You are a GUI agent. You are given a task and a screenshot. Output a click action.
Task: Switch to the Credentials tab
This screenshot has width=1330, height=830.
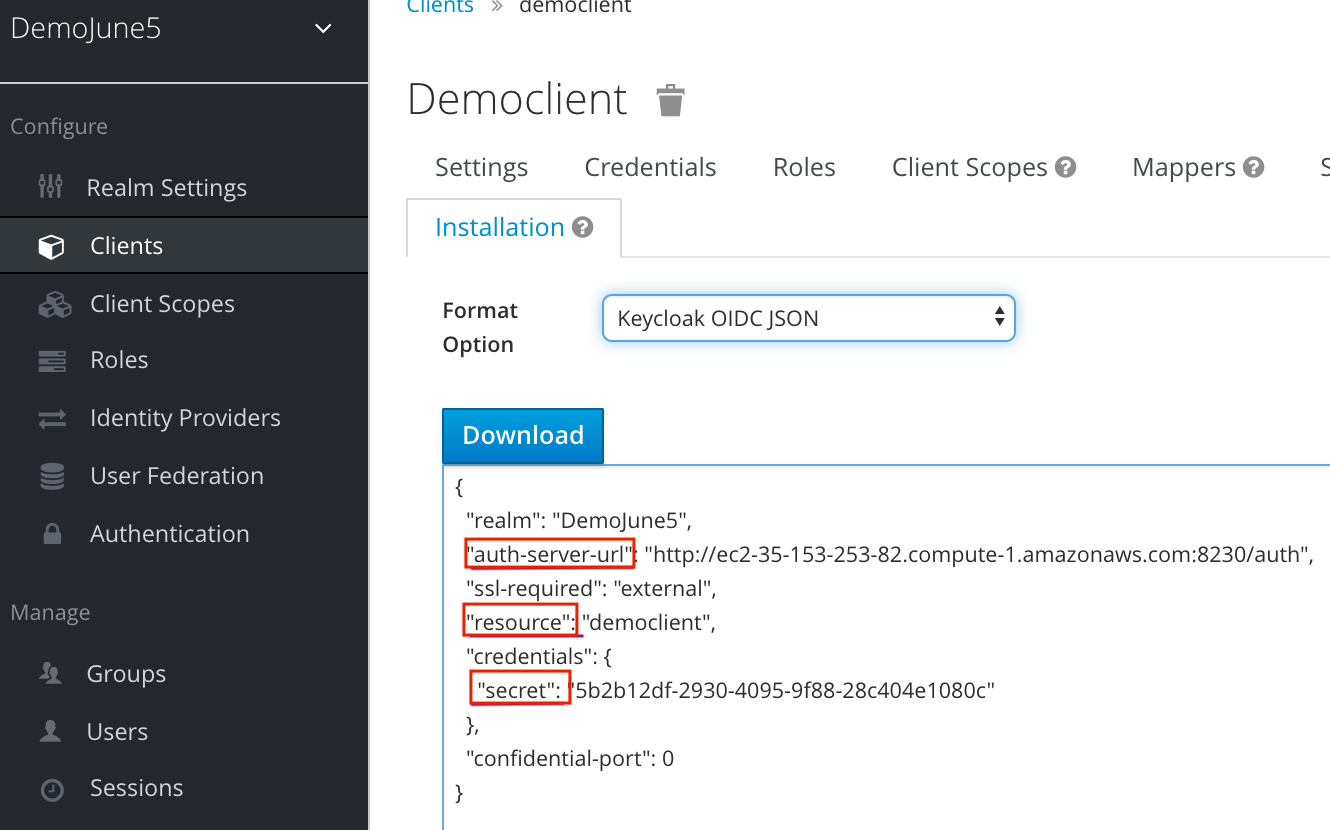(x=650, y=167)
